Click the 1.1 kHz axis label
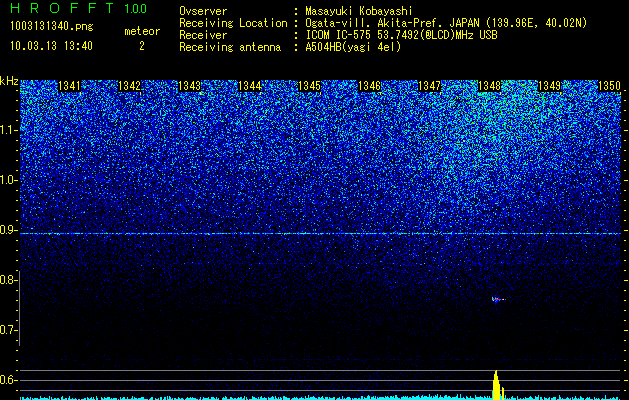This screenshot has width=629, height=400. (x=8, y=130)
